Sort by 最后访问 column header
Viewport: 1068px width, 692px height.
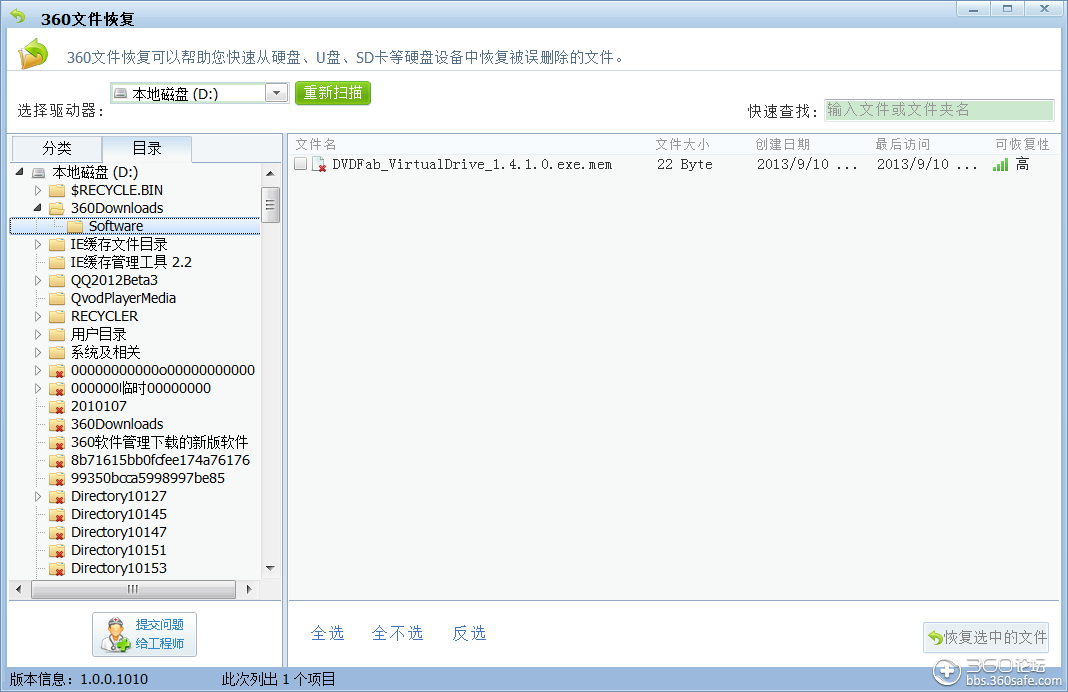tap(902, 144)
